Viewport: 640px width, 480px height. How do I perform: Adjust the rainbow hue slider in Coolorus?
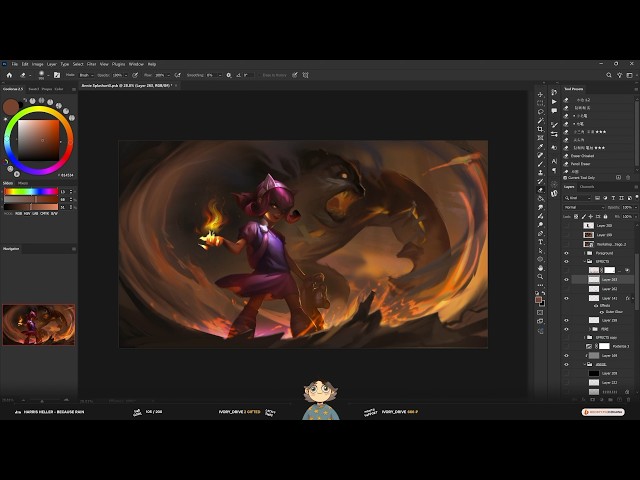pyautogui.click(x=31, y=191)
